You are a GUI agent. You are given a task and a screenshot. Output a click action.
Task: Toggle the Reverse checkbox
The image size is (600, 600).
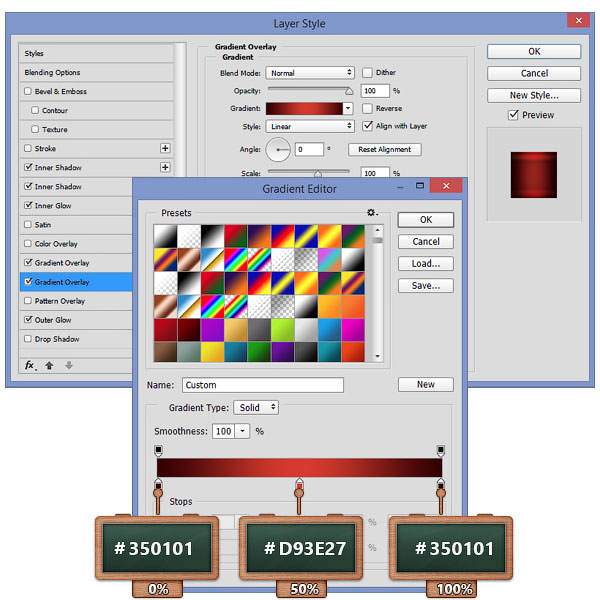[367, 108]
